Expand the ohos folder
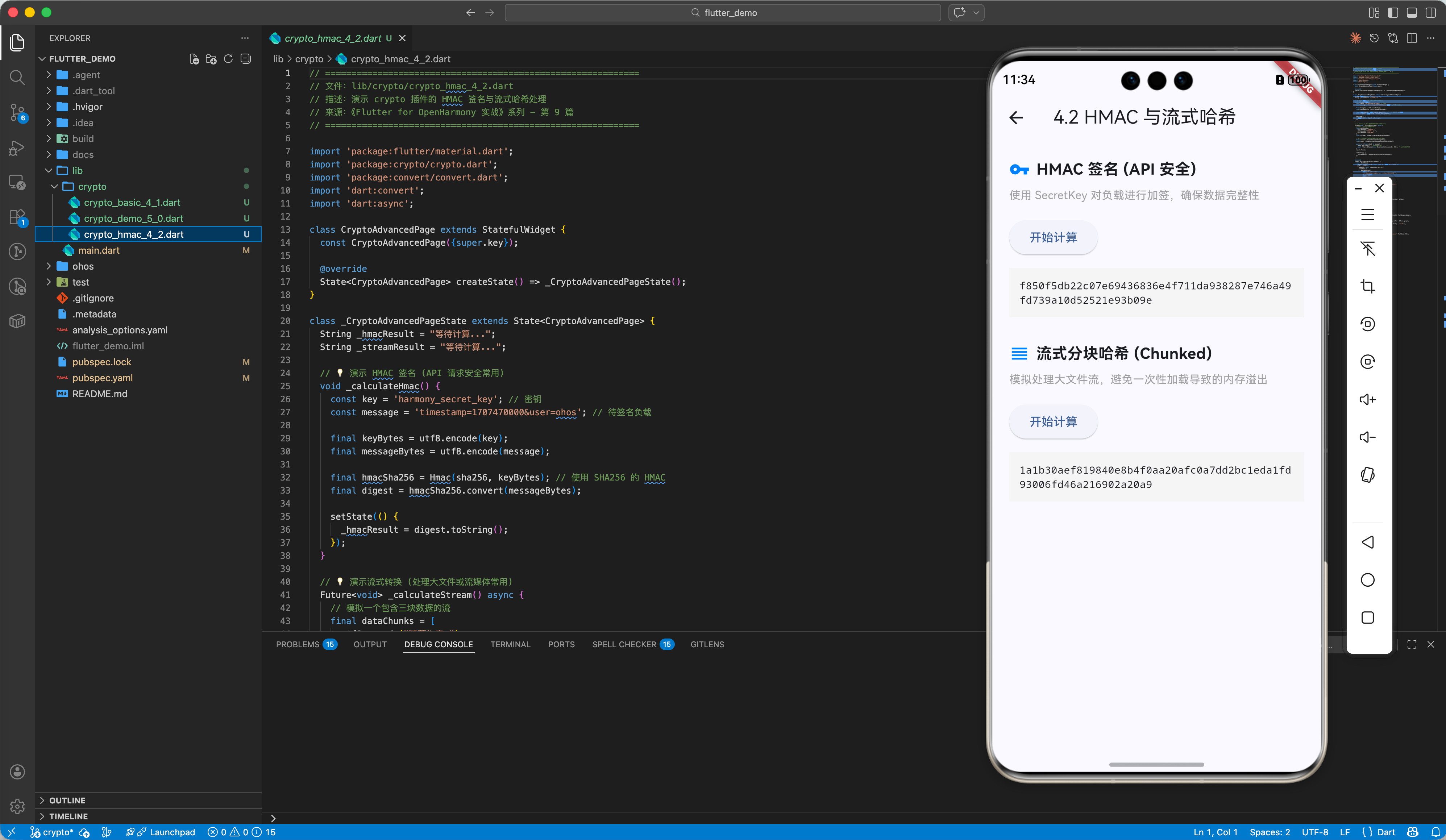The image size is (1446, 840). 83,266
